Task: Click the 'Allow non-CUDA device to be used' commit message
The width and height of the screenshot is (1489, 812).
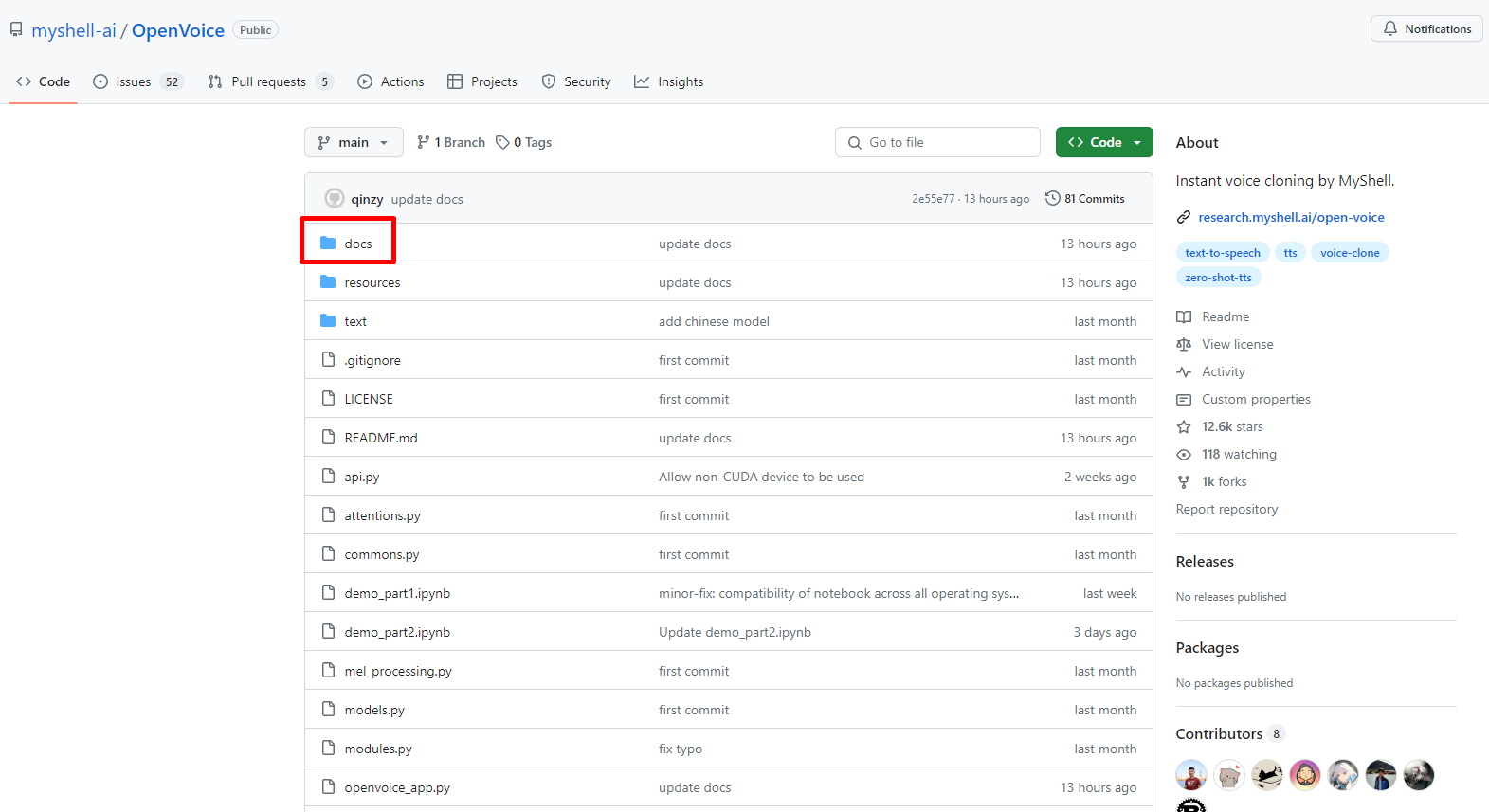Action: click(x=761, y=477)
